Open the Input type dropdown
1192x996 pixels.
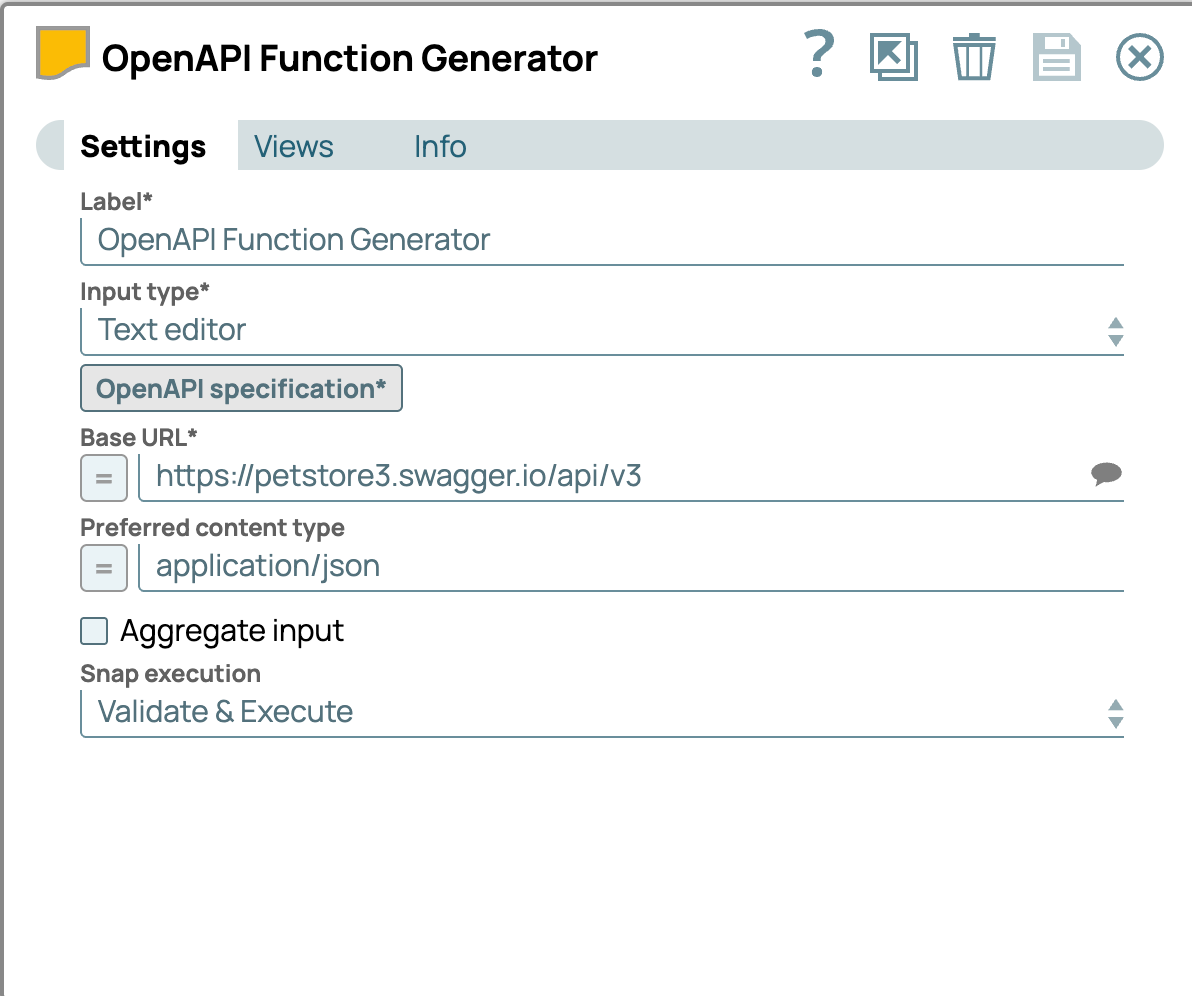click(600, 330)
